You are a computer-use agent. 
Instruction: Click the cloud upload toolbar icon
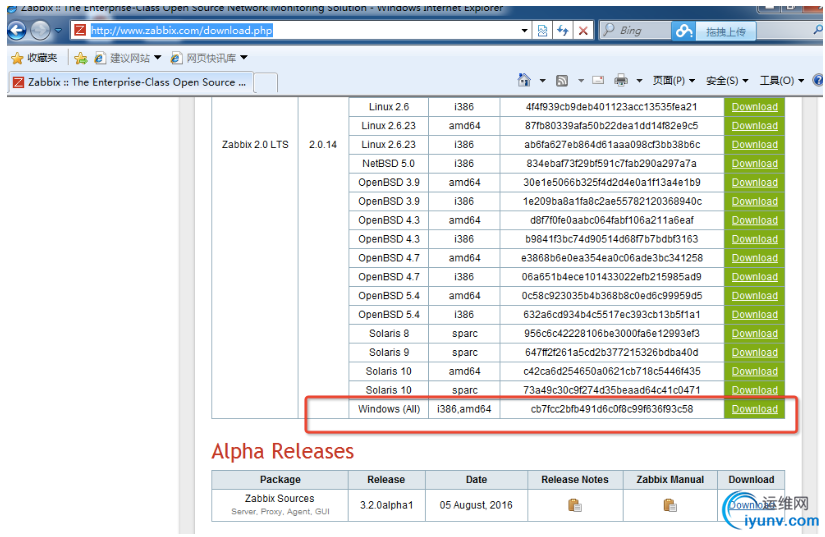pos(683,31)
